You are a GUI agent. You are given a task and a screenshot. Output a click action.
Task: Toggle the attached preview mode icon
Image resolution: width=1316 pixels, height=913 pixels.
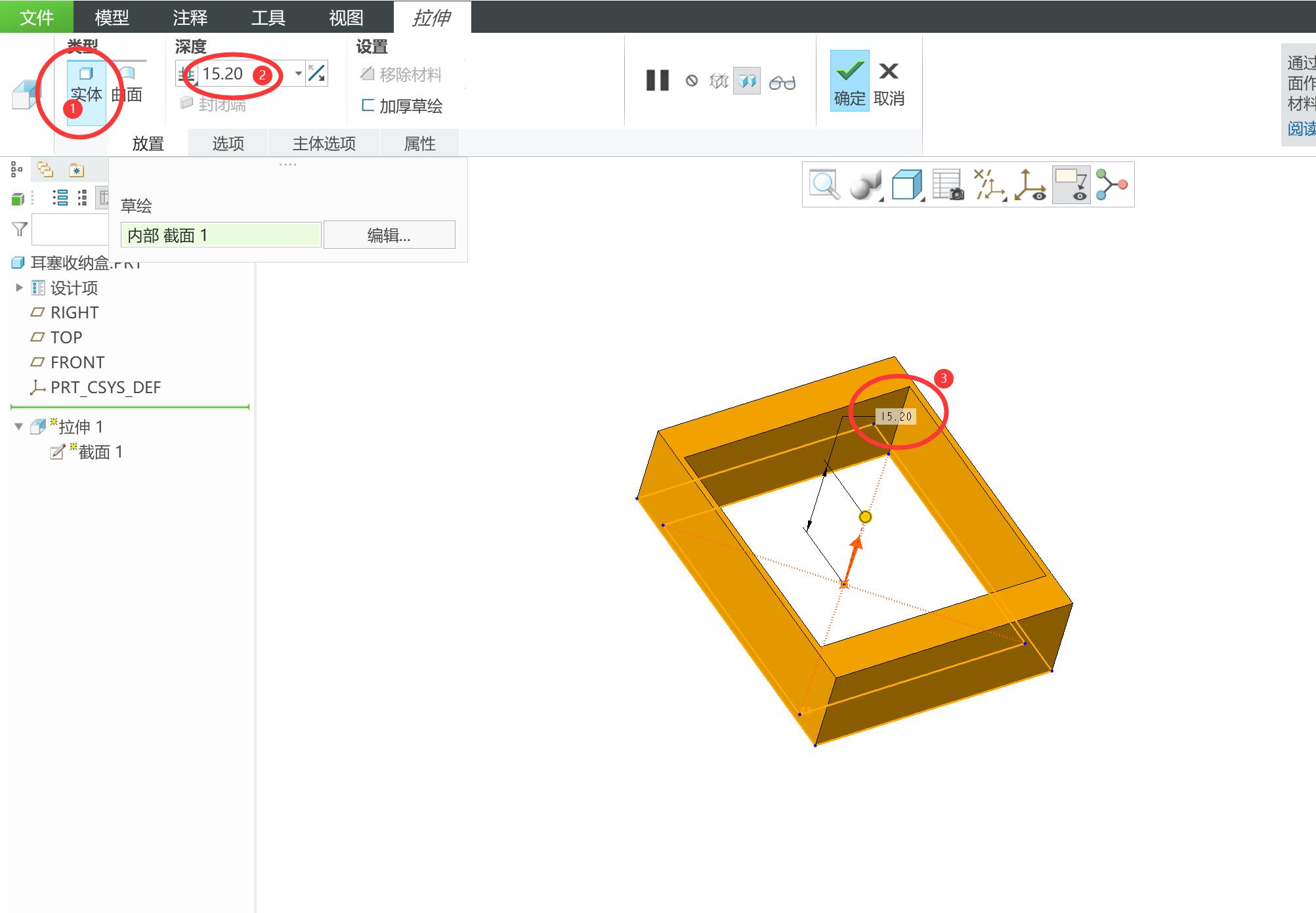(747, 81)
